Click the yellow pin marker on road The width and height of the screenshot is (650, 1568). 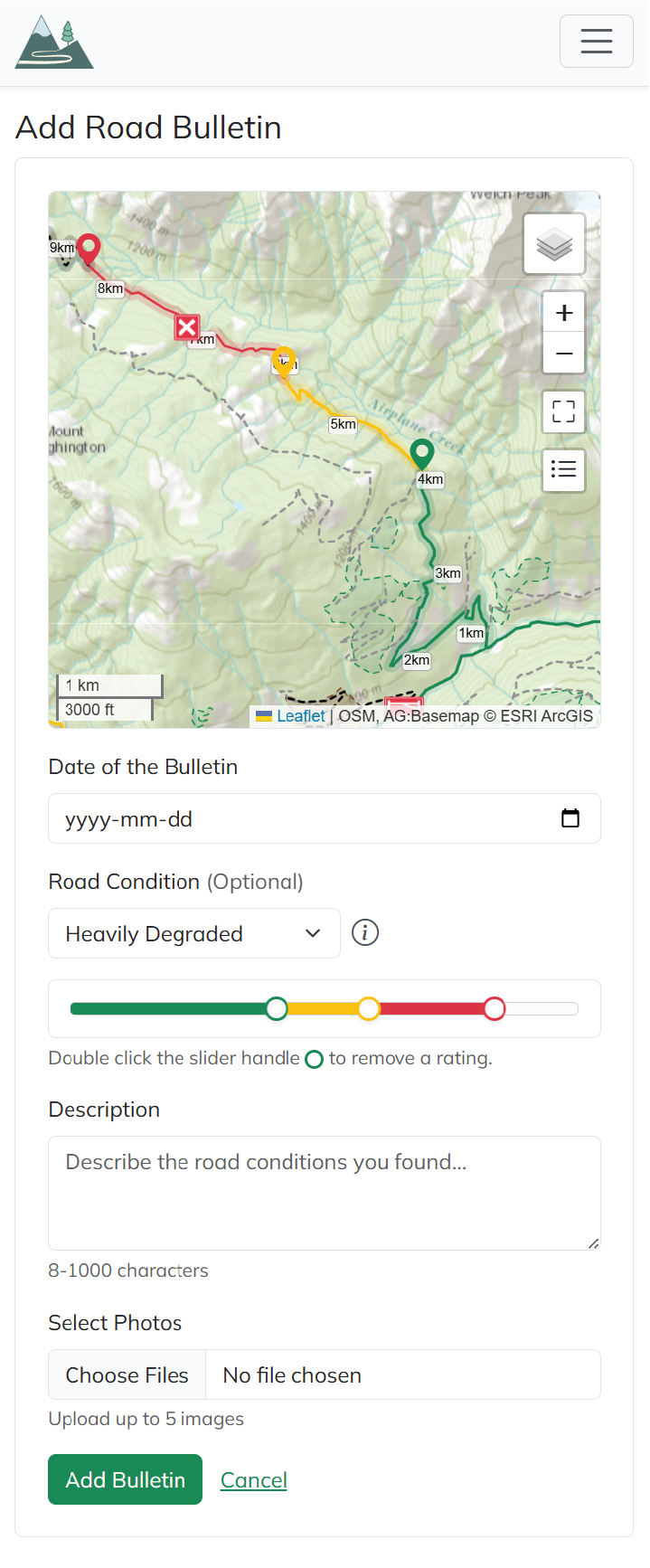point(284,360)
